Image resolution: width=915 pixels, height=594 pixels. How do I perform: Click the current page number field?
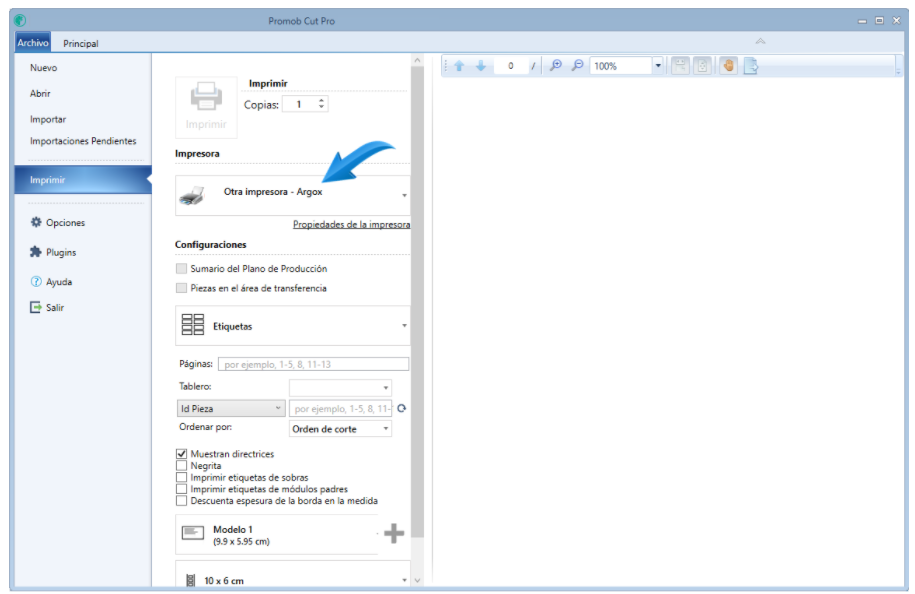point(511,66)
